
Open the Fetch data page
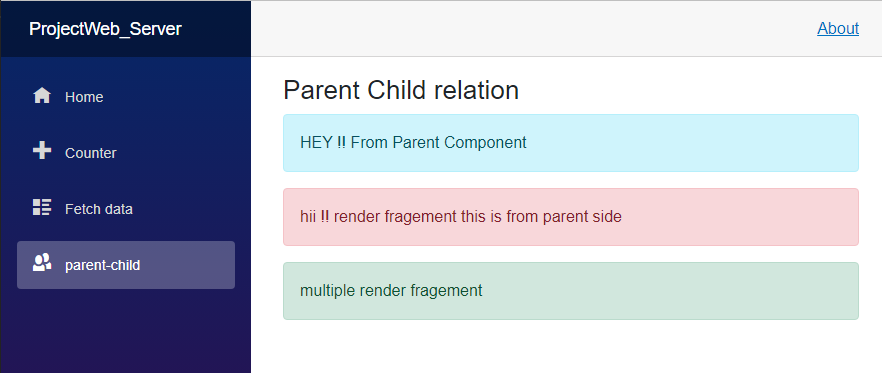click(126, 209)
